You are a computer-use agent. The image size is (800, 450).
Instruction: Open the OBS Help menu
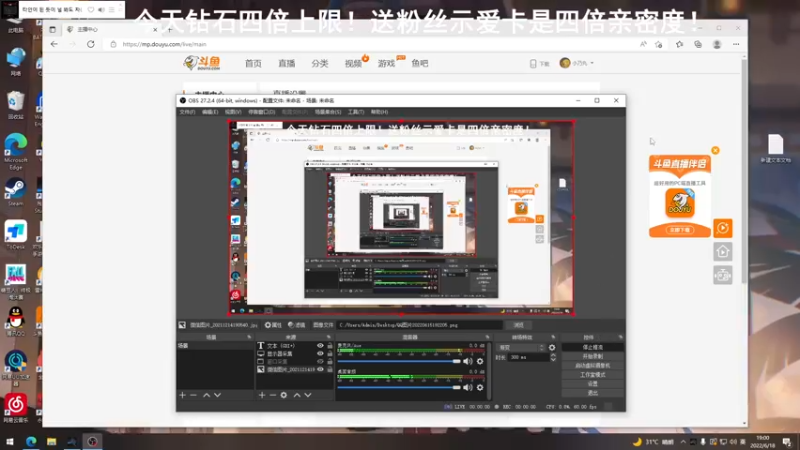(x=379, y=112)
